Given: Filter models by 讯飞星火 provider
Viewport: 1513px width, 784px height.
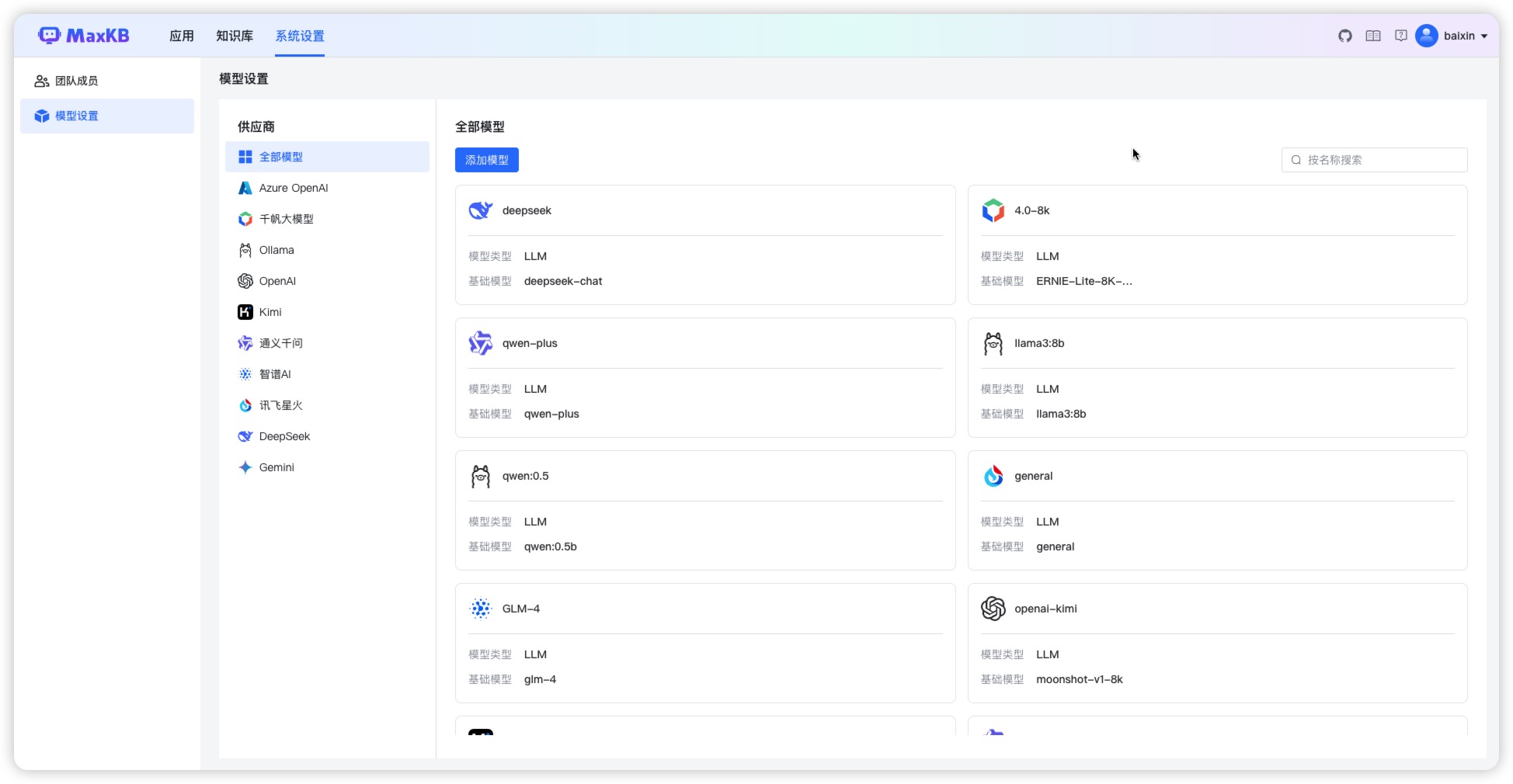Looking at the screenshot, I should [x=327, y=405].
